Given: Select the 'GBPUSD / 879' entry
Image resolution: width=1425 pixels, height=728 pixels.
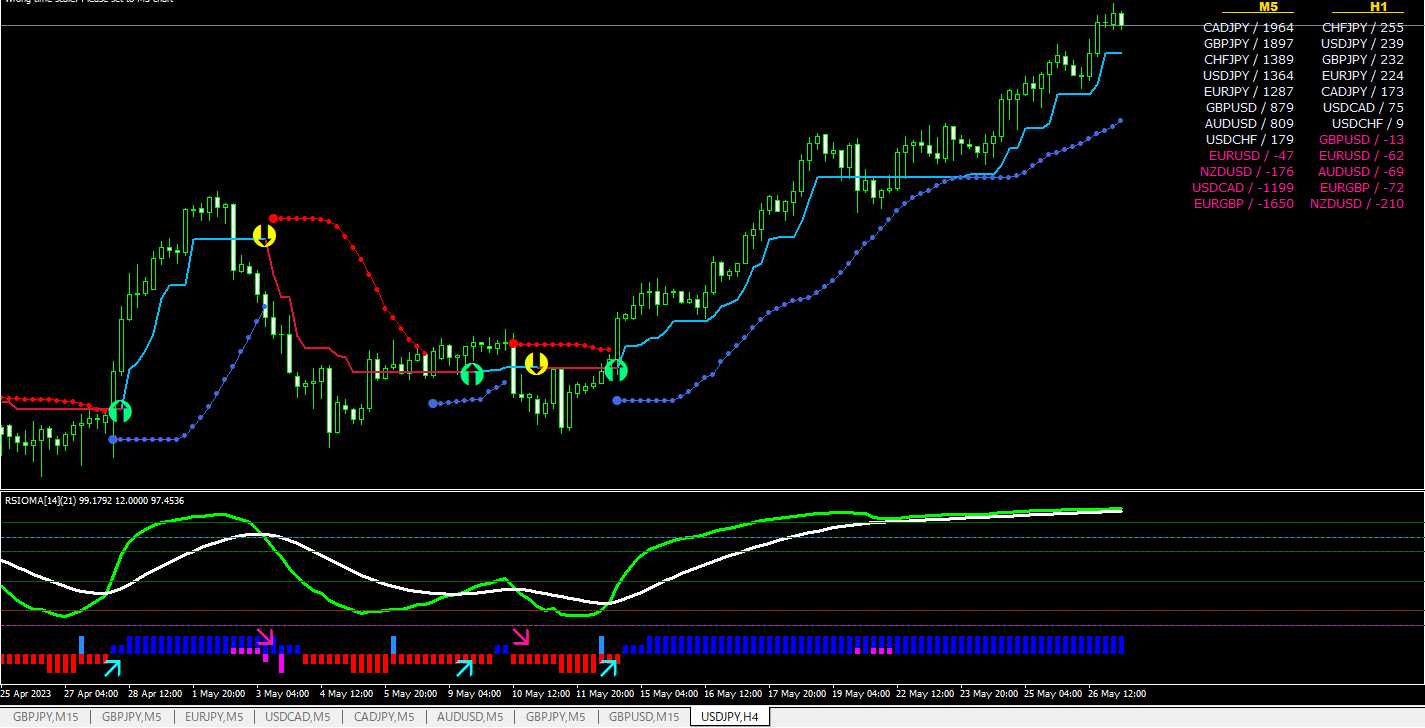Looking at the screenshot, I should click(x=1250, y=108).
